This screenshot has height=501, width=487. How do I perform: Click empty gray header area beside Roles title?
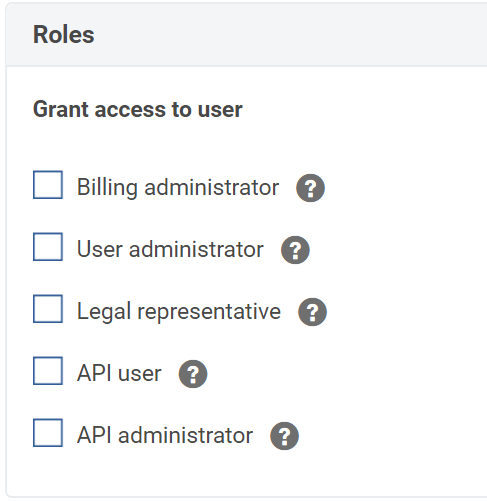[x=290, y=35]
